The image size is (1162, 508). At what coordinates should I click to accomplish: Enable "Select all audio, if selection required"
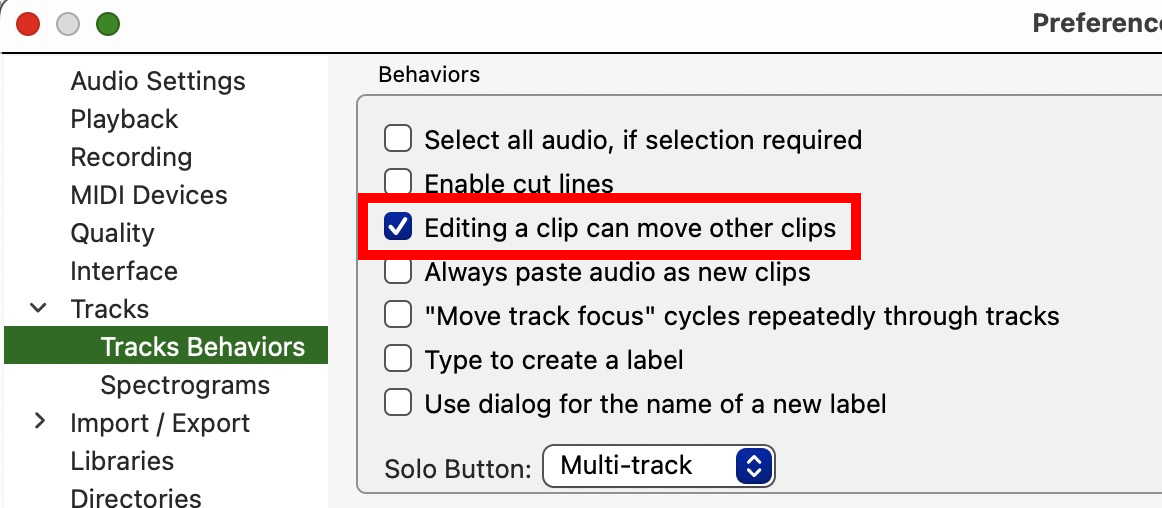tap(398, 139)
